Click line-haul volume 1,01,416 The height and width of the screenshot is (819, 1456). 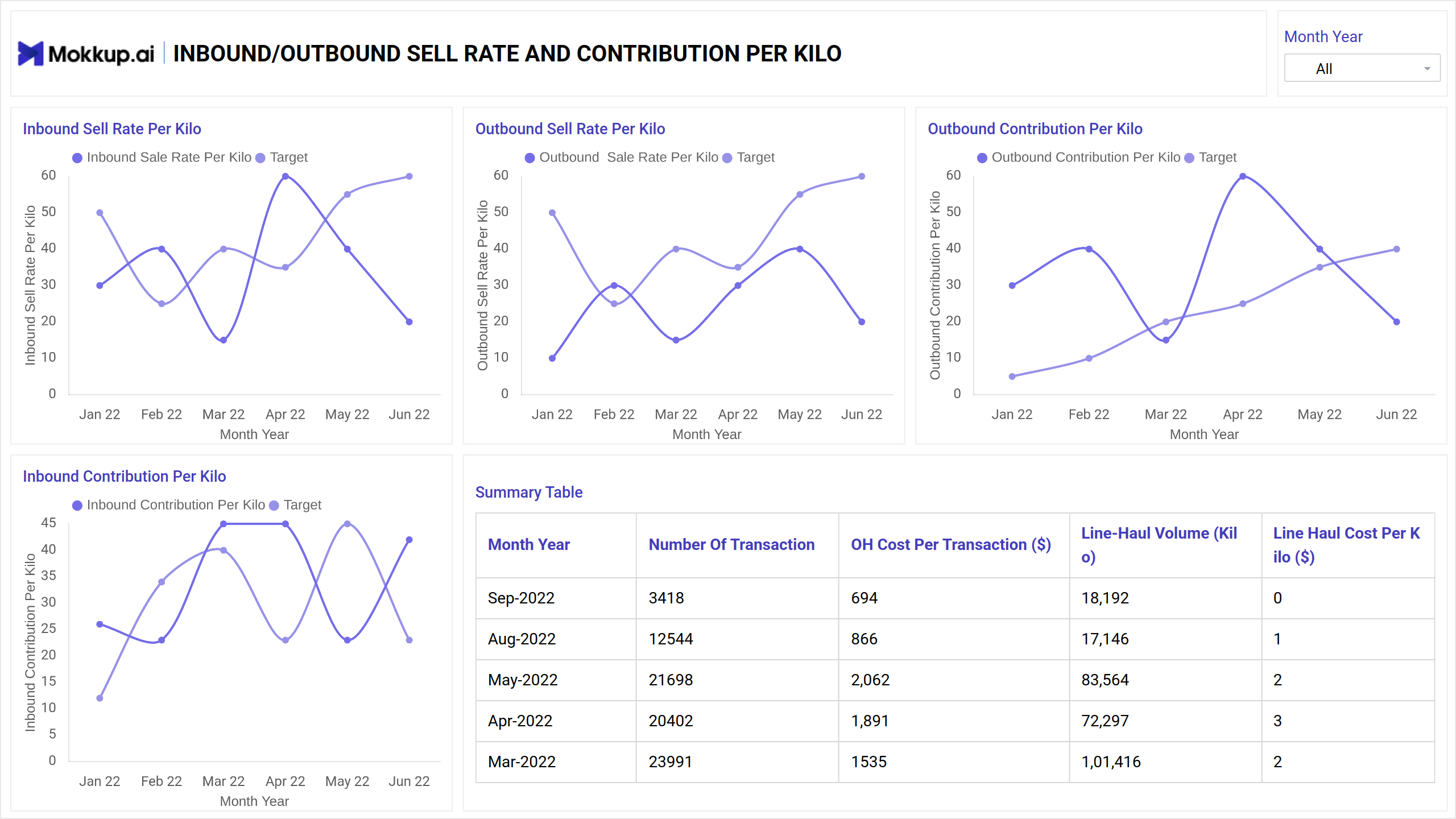click(x=1111, y=762)
